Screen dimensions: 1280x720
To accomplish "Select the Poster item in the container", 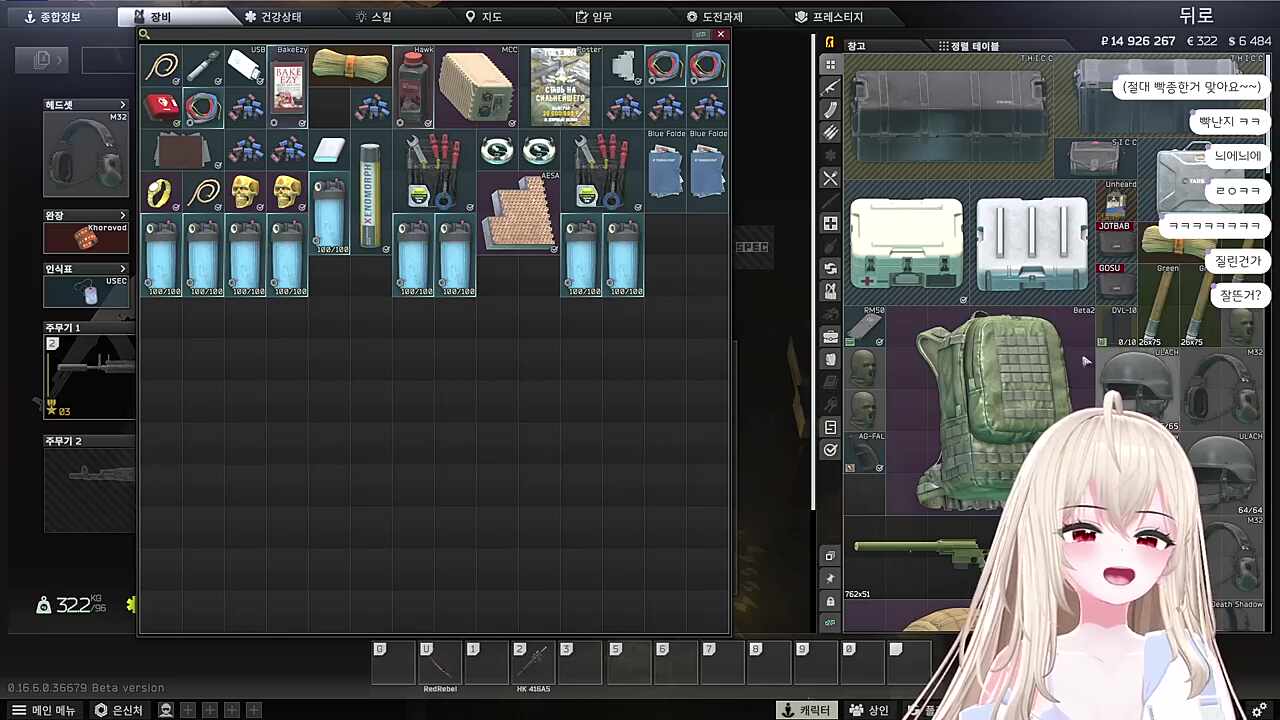I will click(560, 87).
